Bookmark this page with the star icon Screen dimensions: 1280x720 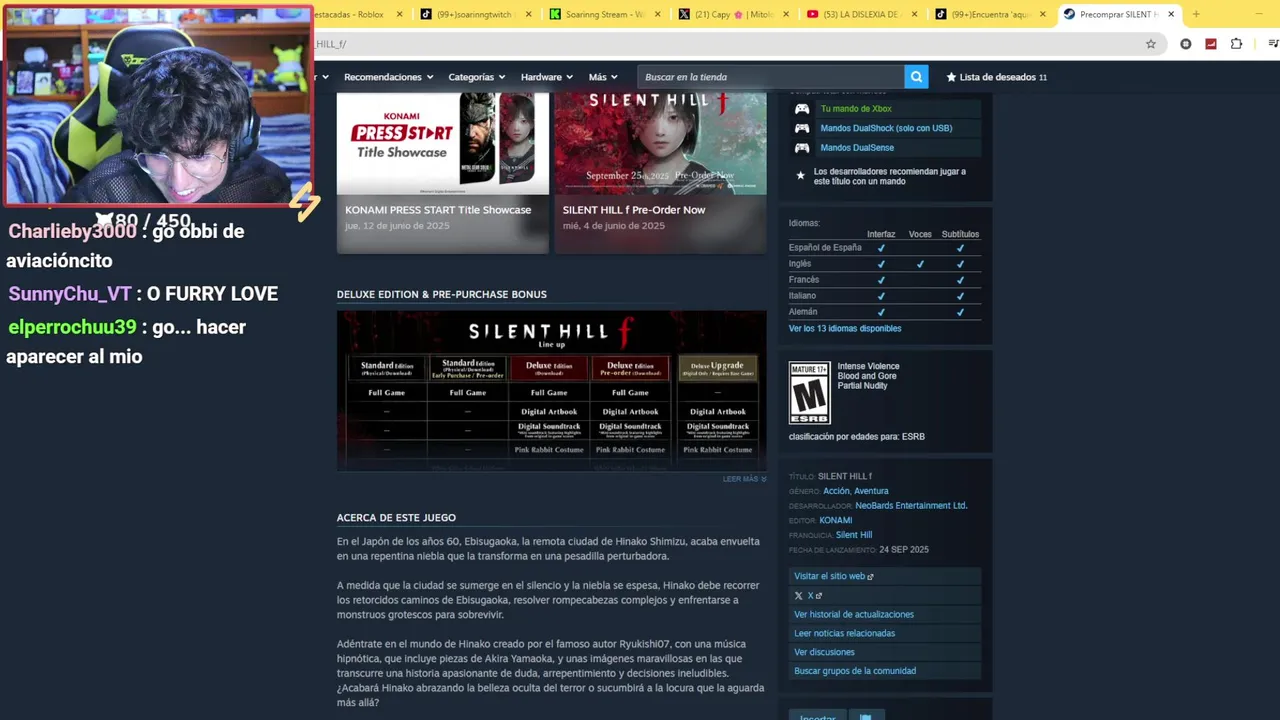1151,44
